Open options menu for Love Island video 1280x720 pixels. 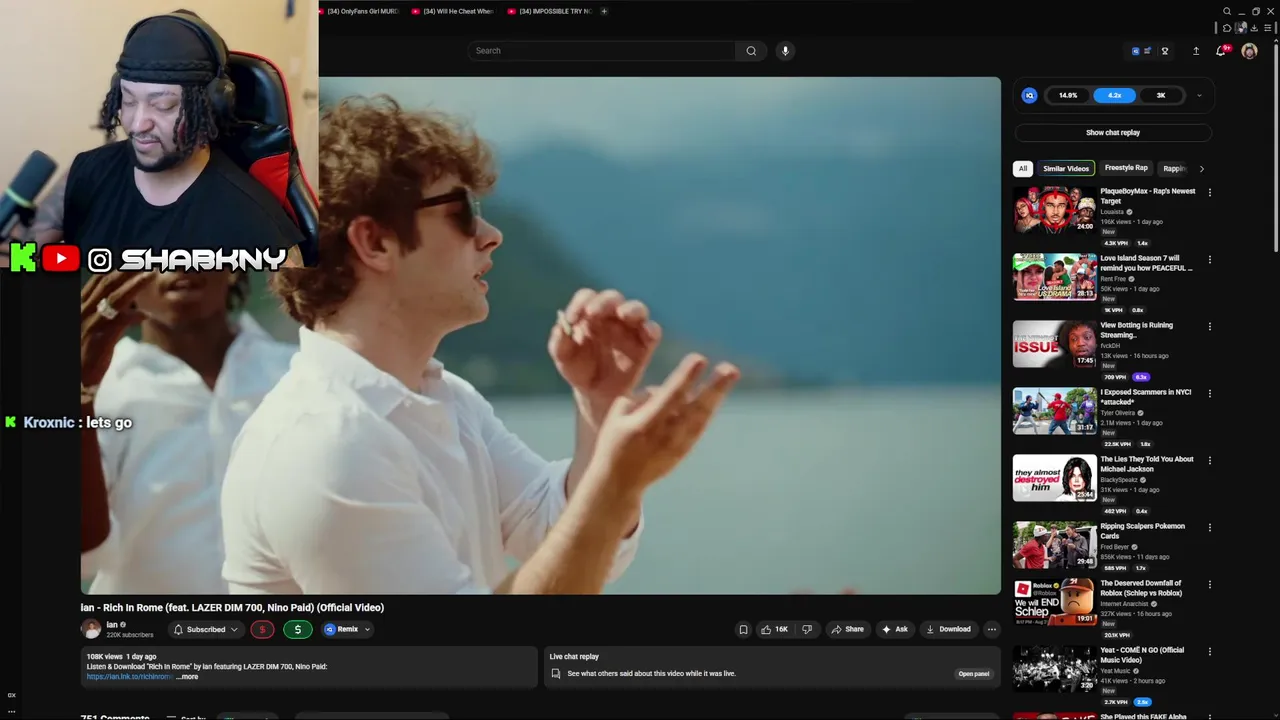1209,259
